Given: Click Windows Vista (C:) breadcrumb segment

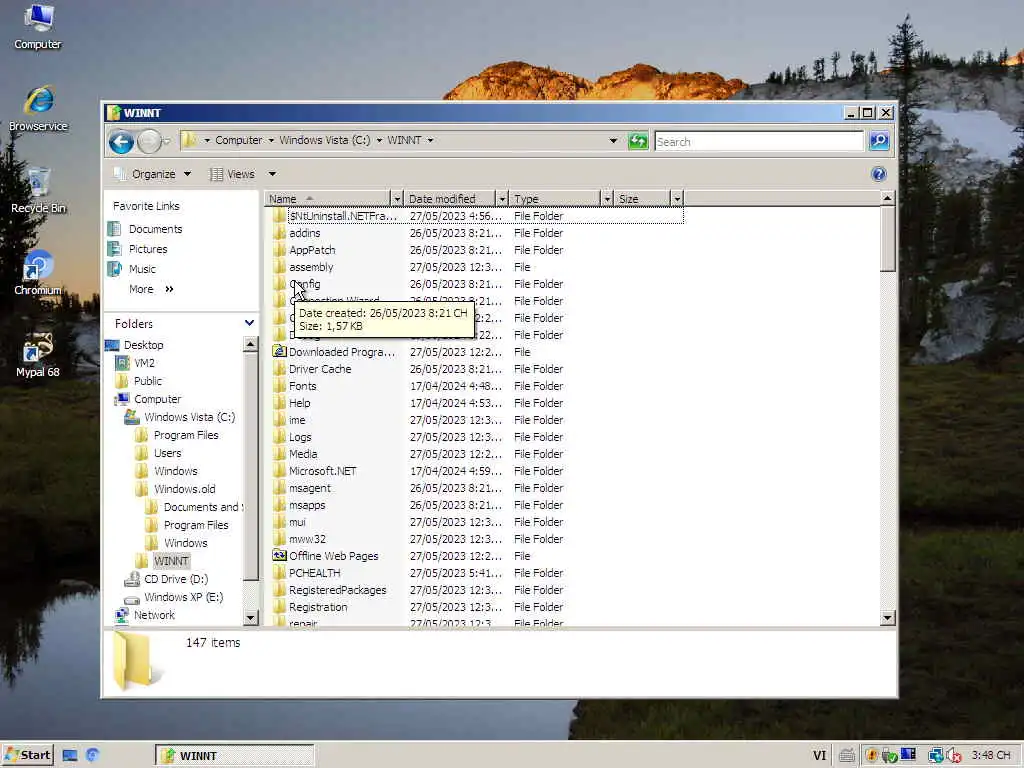Looking at the screenshot, I should coord(325,140).
